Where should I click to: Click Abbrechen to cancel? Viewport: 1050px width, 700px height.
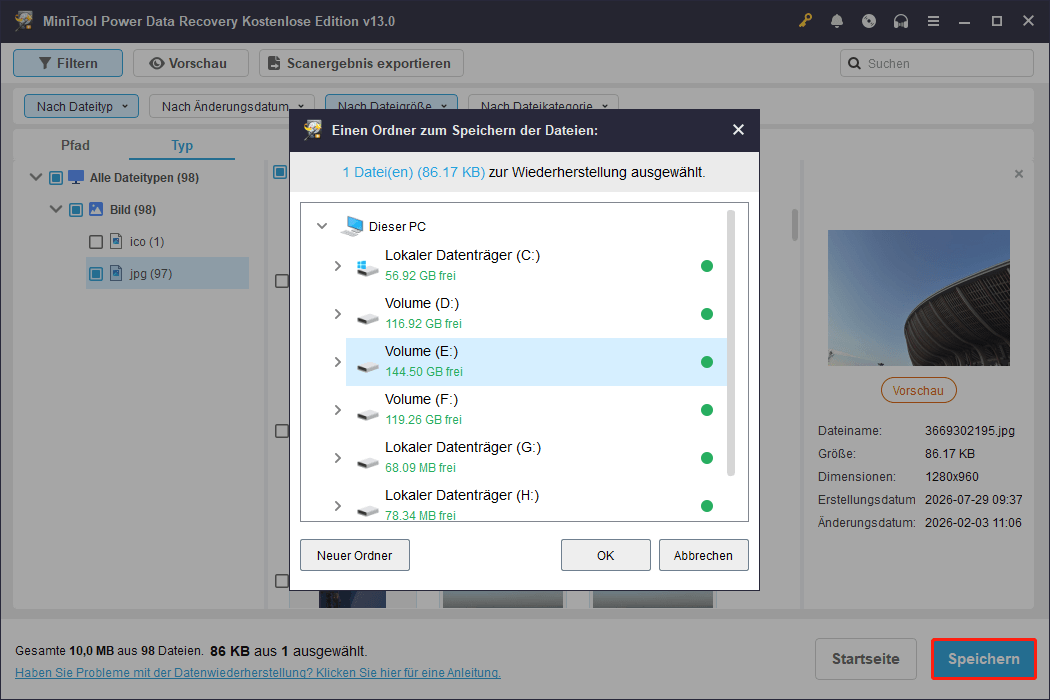coord(703,555)
